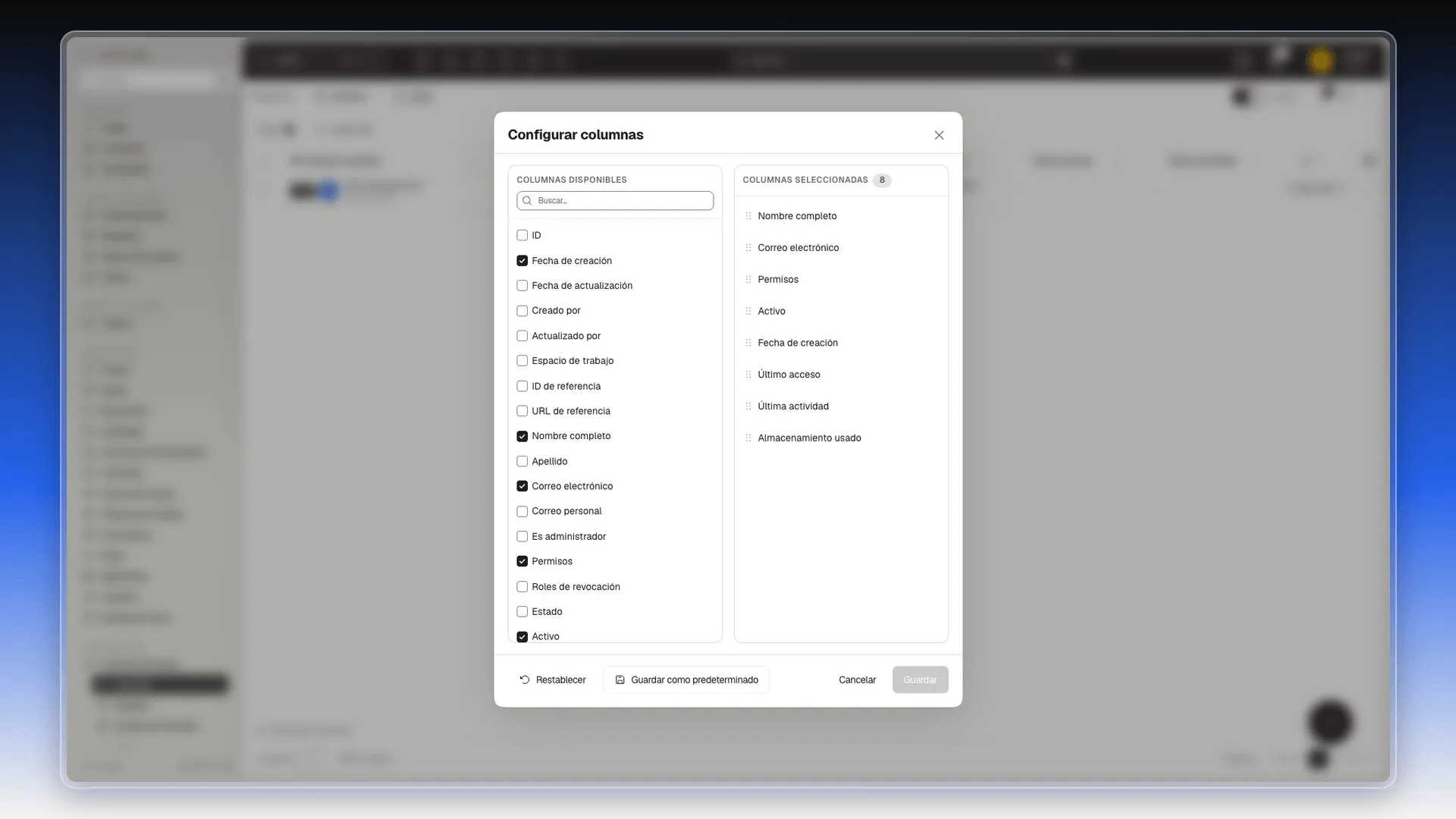Image resolution: width=1456 pixels, height=819 pixels.
Task: Uncheck Nombre completo in available columns
Action: [x=522, y=436]
